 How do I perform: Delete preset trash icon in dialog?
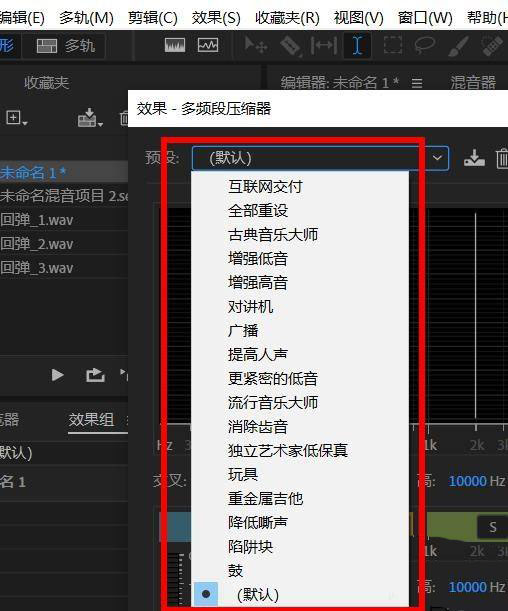point(502,159)
